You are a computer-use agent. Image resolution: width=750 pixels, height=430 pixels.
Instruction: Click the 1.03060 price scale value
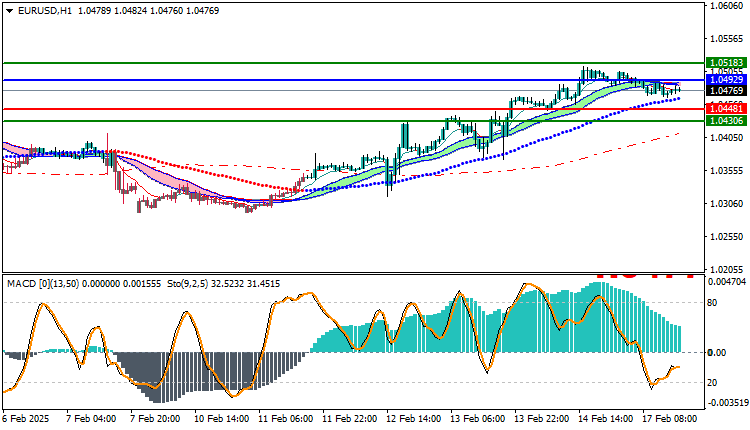(x=727, y=204)
